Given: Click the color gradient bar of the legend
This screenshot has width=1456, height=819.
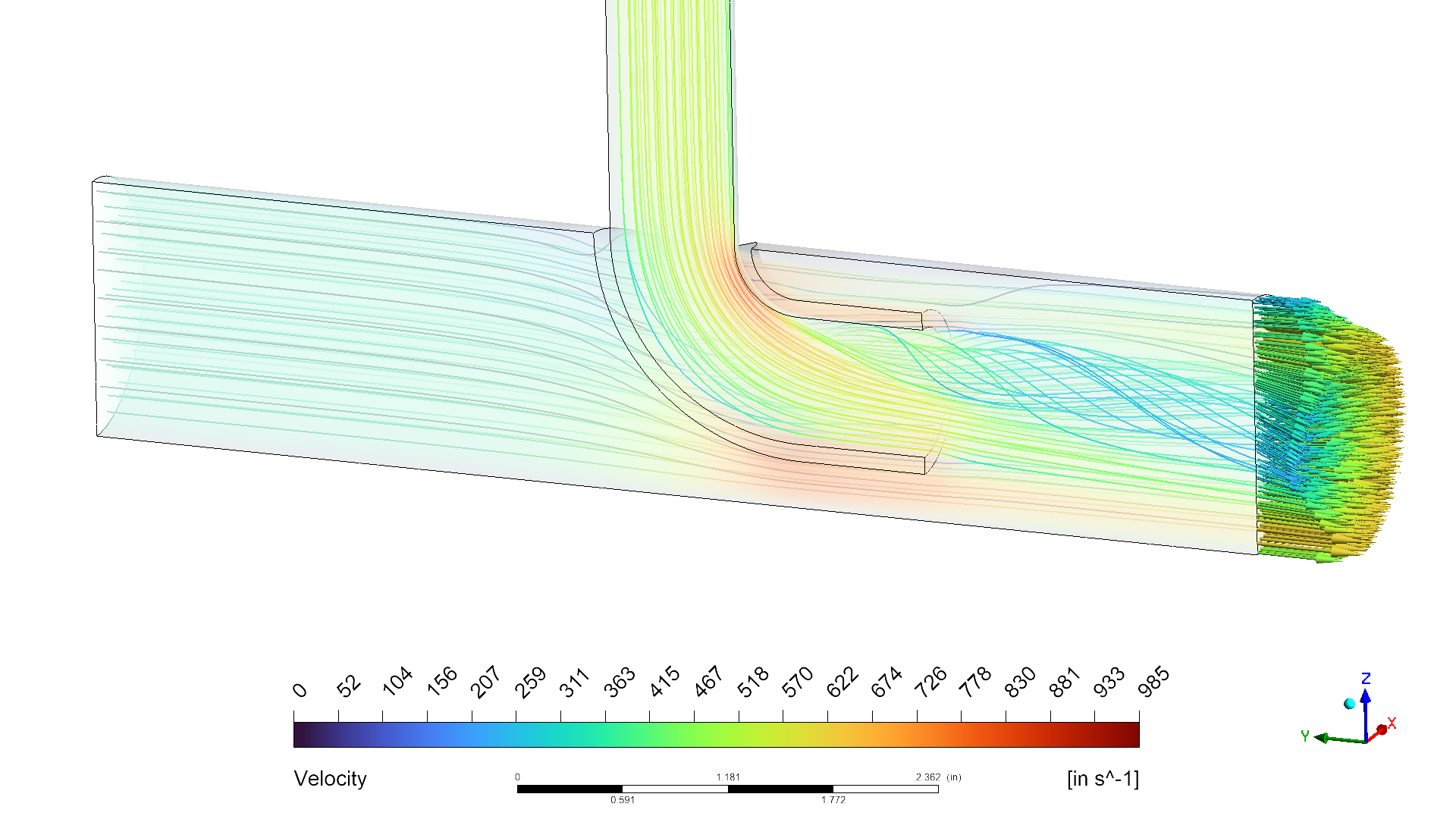Looking at the screenshot, I should [720, 734].
